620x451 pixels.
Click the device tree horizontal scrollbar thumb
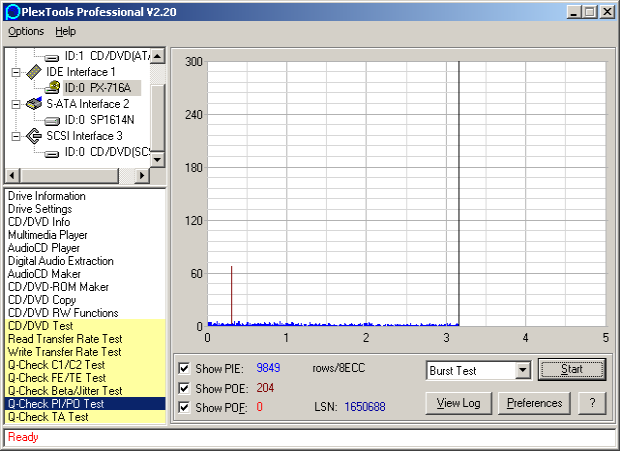(x=70, y=175)
